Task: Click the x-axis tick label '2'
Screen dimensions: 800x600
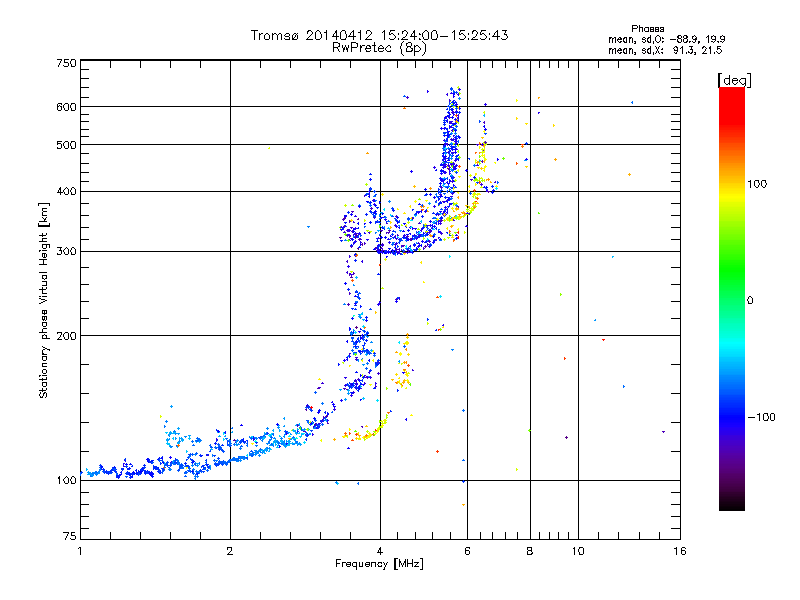Action: pos(230,551)
